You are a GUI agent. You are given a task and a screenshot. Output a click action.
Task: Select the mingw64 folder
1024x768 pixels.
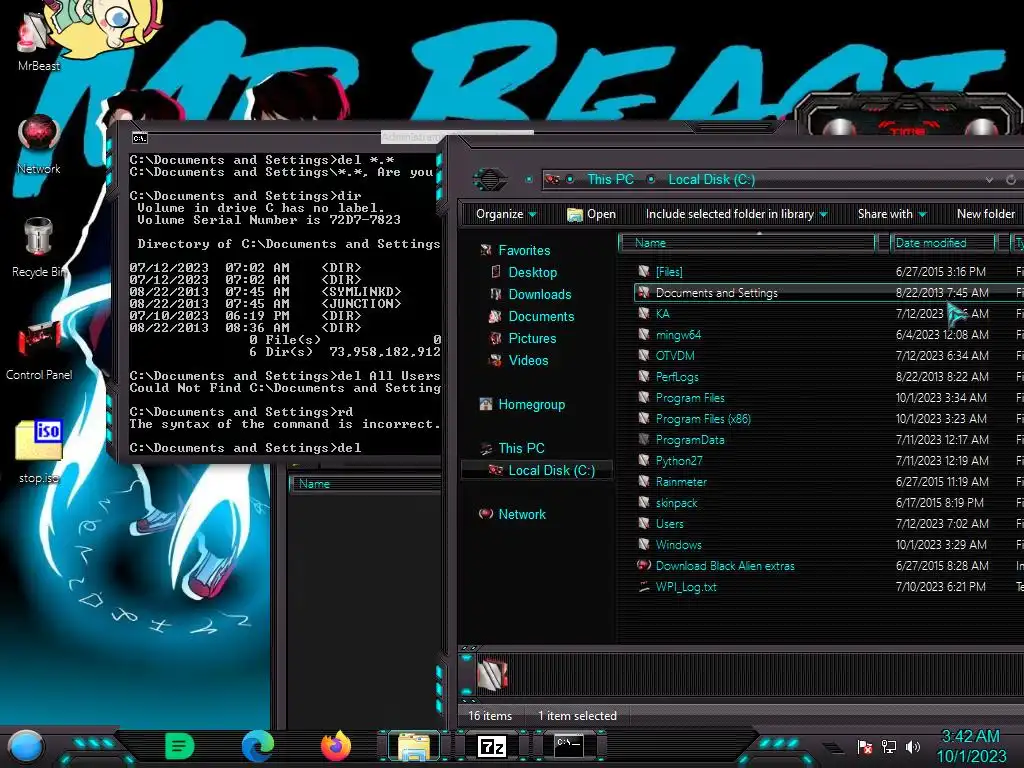pos(678,335)
